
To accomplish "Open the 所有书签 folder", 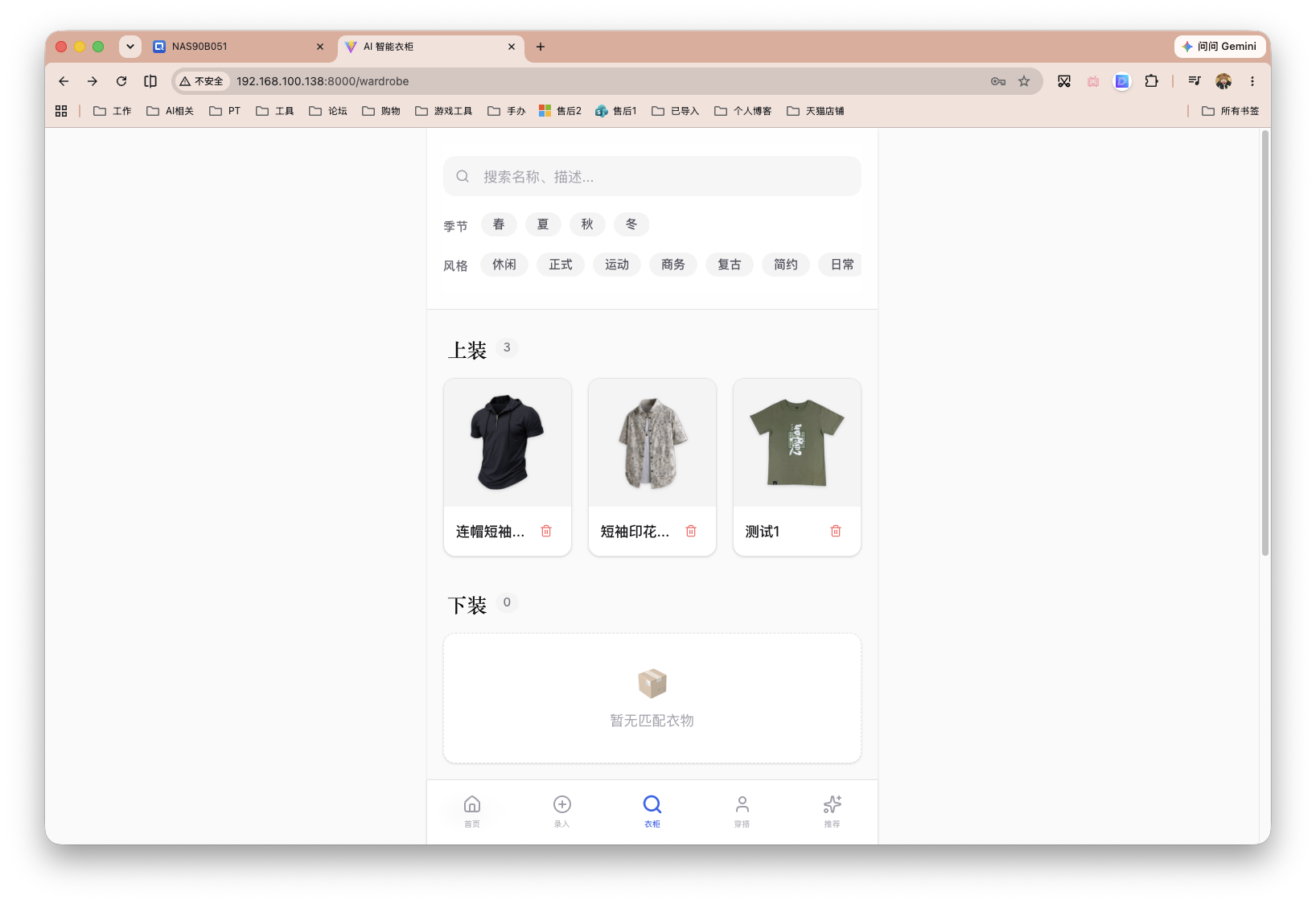I will [1231, 111].
